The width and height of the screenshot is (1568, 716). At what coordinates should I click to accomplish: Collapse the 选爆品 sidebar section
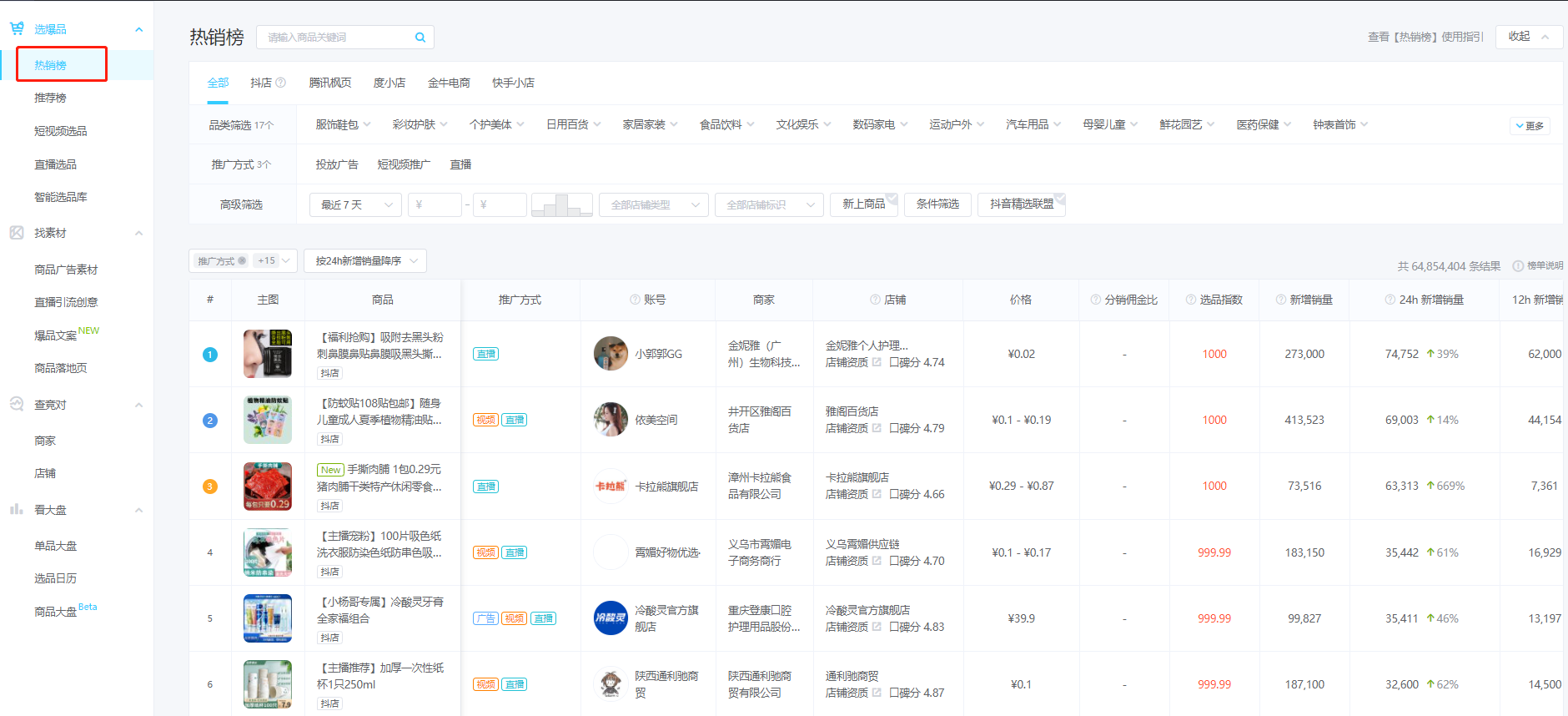[x=138, y=29]
